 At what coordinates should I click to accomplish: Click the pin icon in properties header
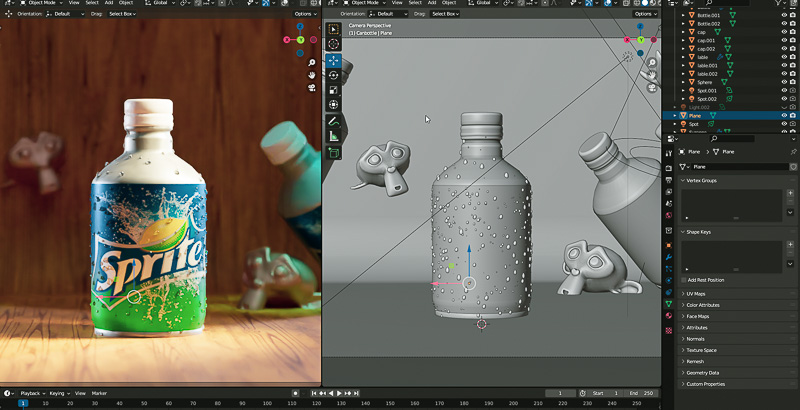(x=793, y=152)
